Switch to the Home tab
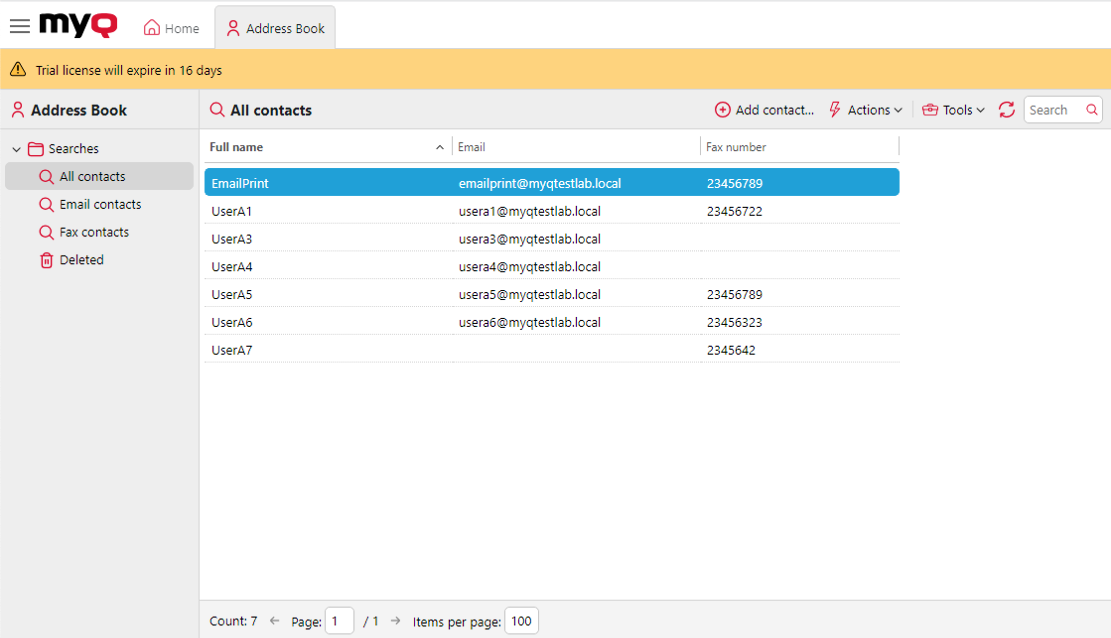Image resolution: width=1111 pixels, height=638 pixels. point(171,28)
